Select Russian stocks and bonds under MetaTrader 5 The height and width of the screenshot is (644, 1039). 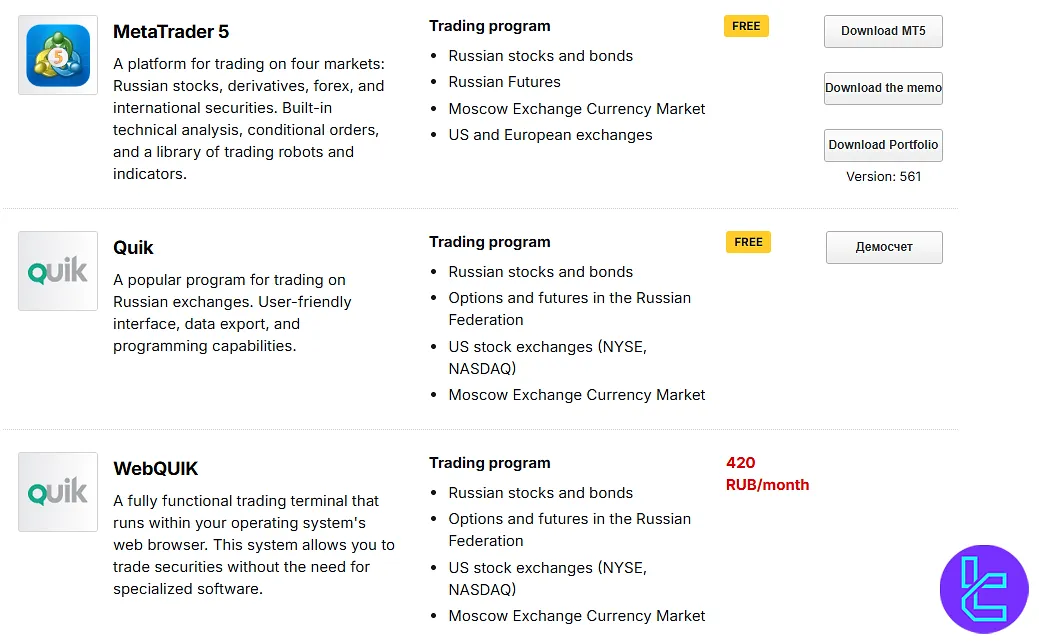540,56
